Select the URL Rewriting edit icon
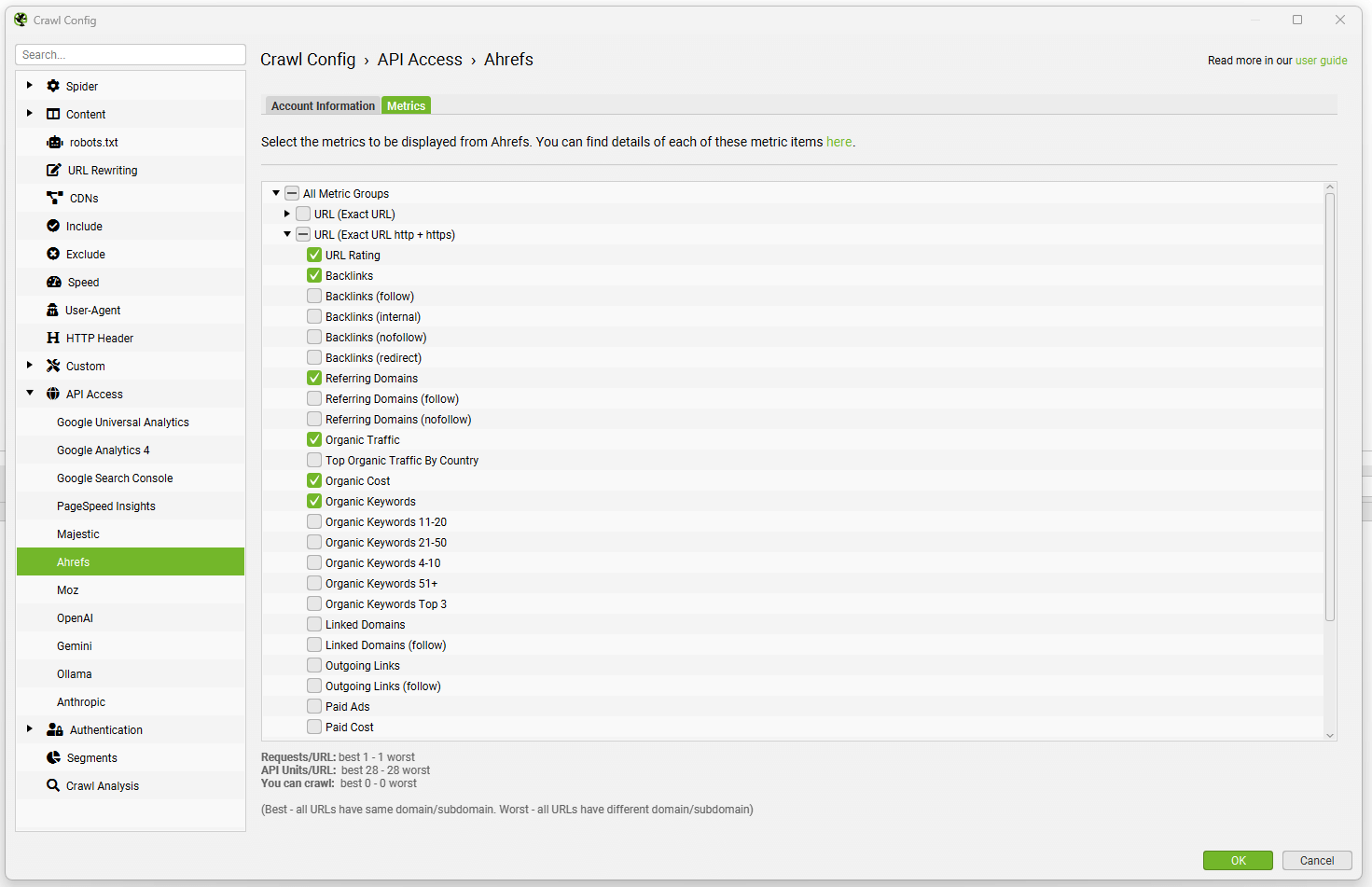This screenshot has height=887, width=1372. pos(54,170)
